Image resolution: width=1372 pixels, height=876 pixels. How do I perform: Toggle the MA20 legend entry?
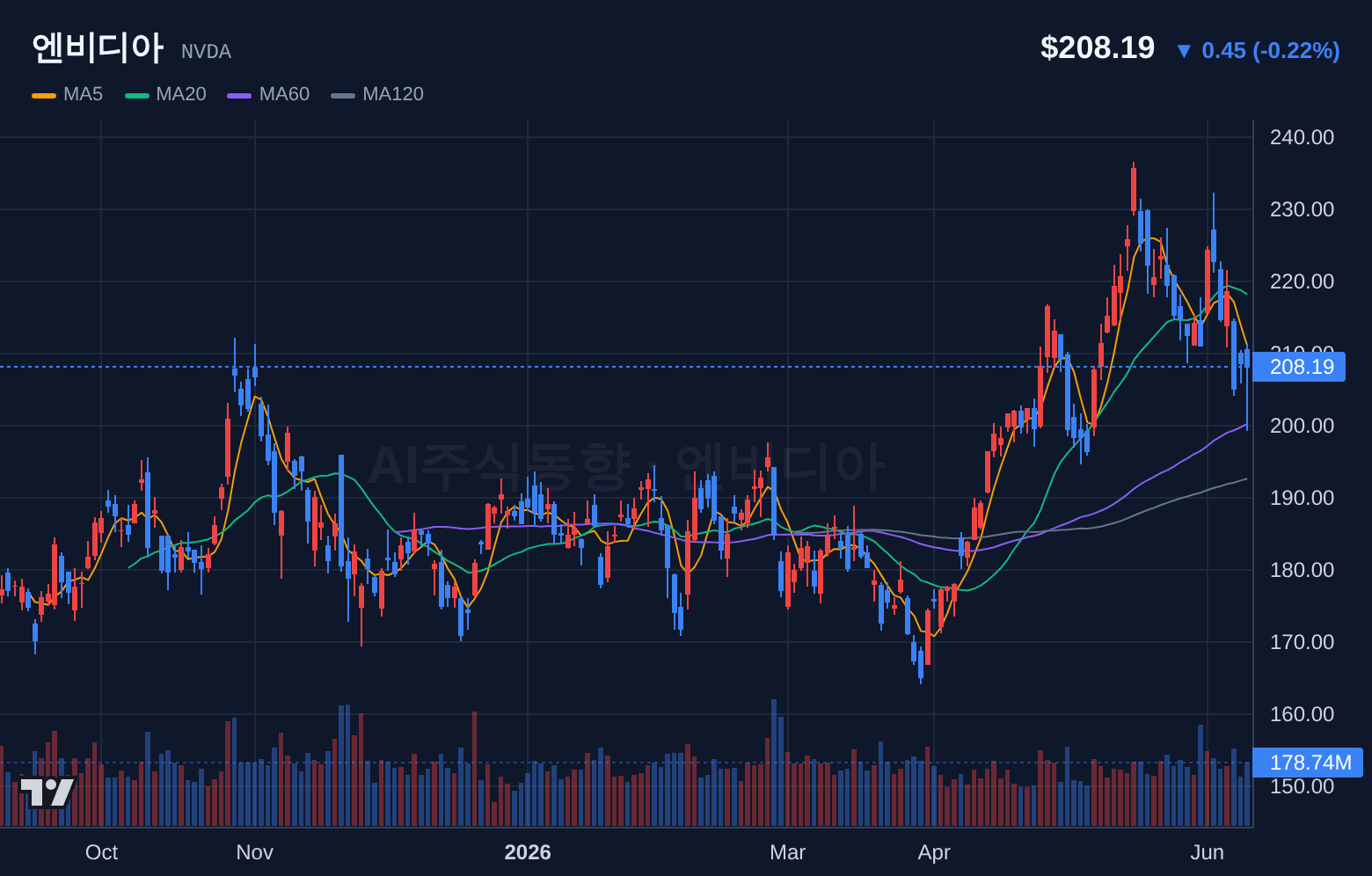pos(166,94)
